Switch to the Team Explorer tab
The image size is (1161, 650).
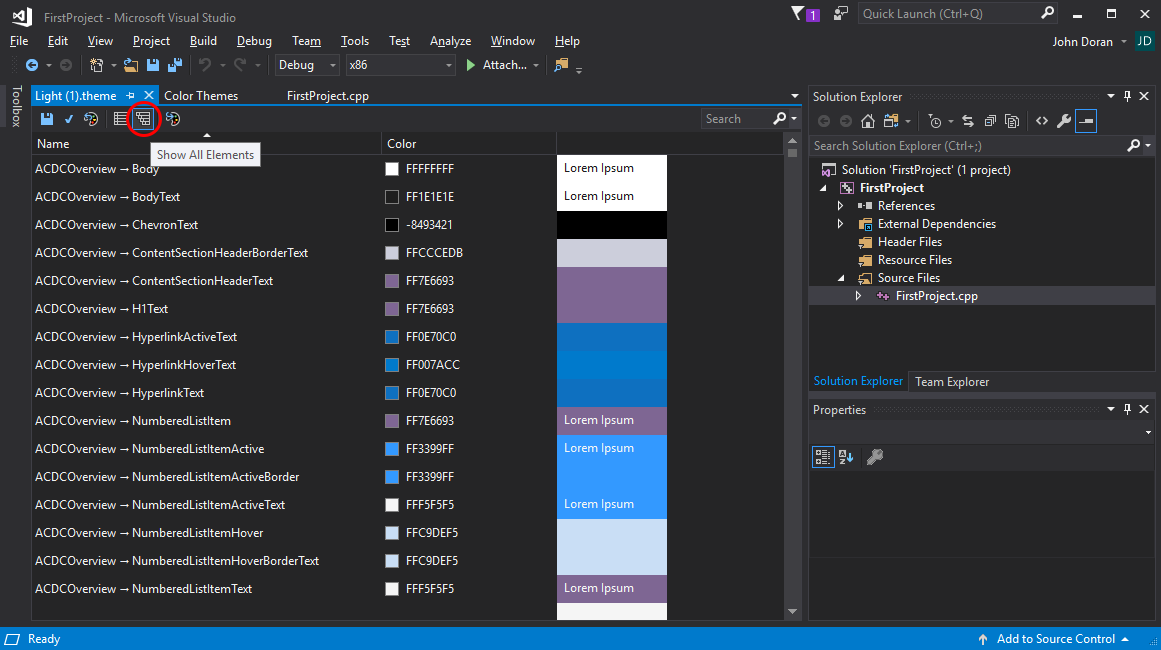(951, 382)
